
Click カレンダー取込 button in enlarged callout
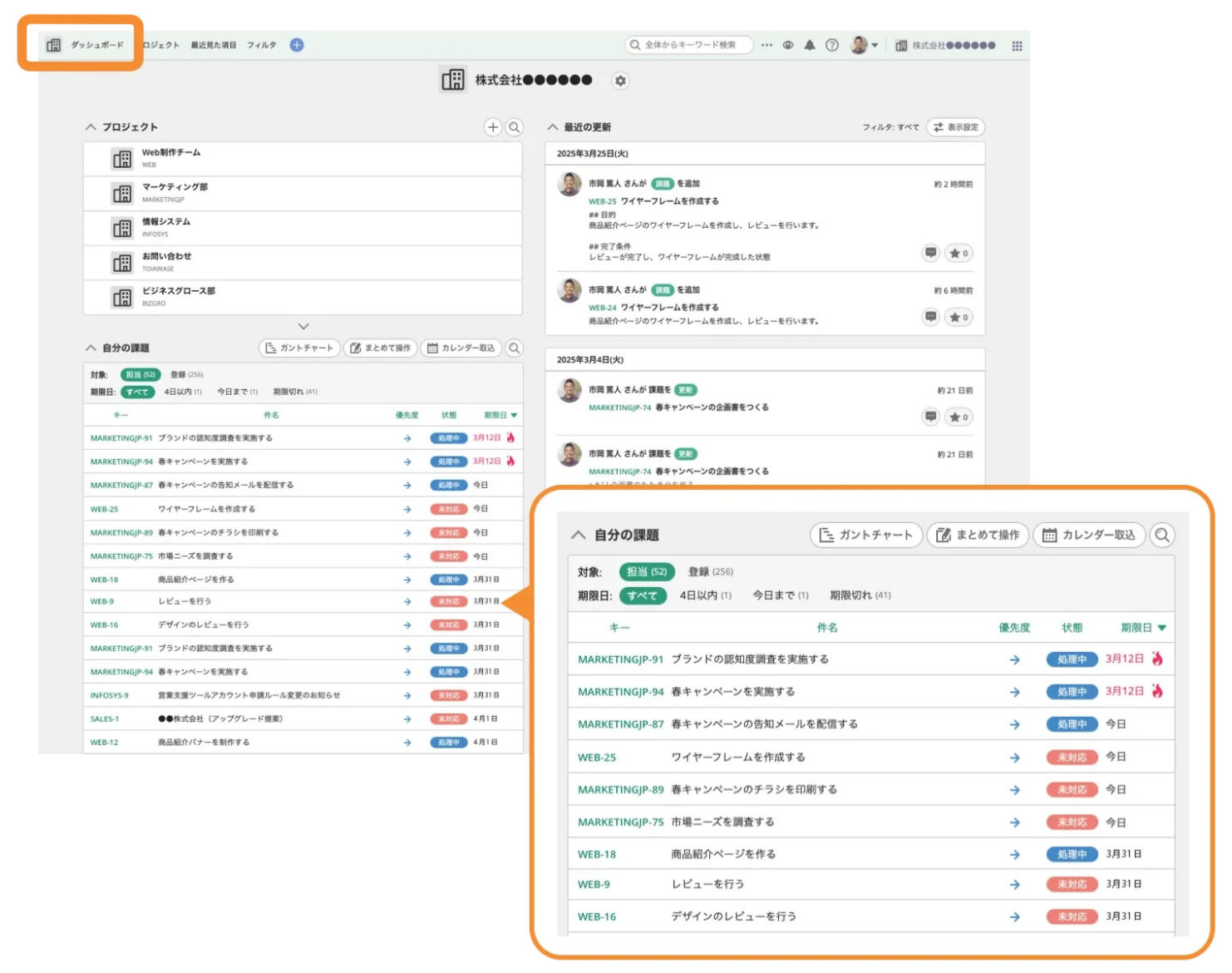tap(1089, 535)
